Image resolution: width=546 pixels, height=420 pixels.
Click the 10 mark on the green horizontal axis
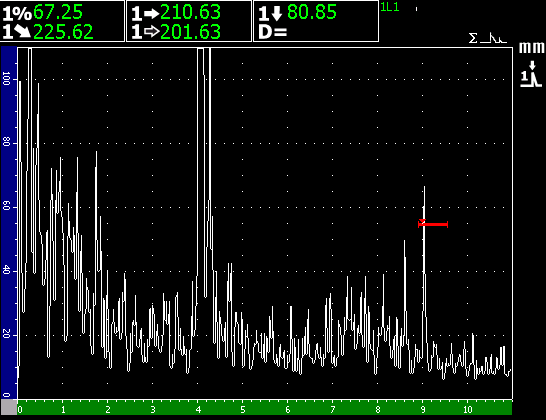[468, 410]
